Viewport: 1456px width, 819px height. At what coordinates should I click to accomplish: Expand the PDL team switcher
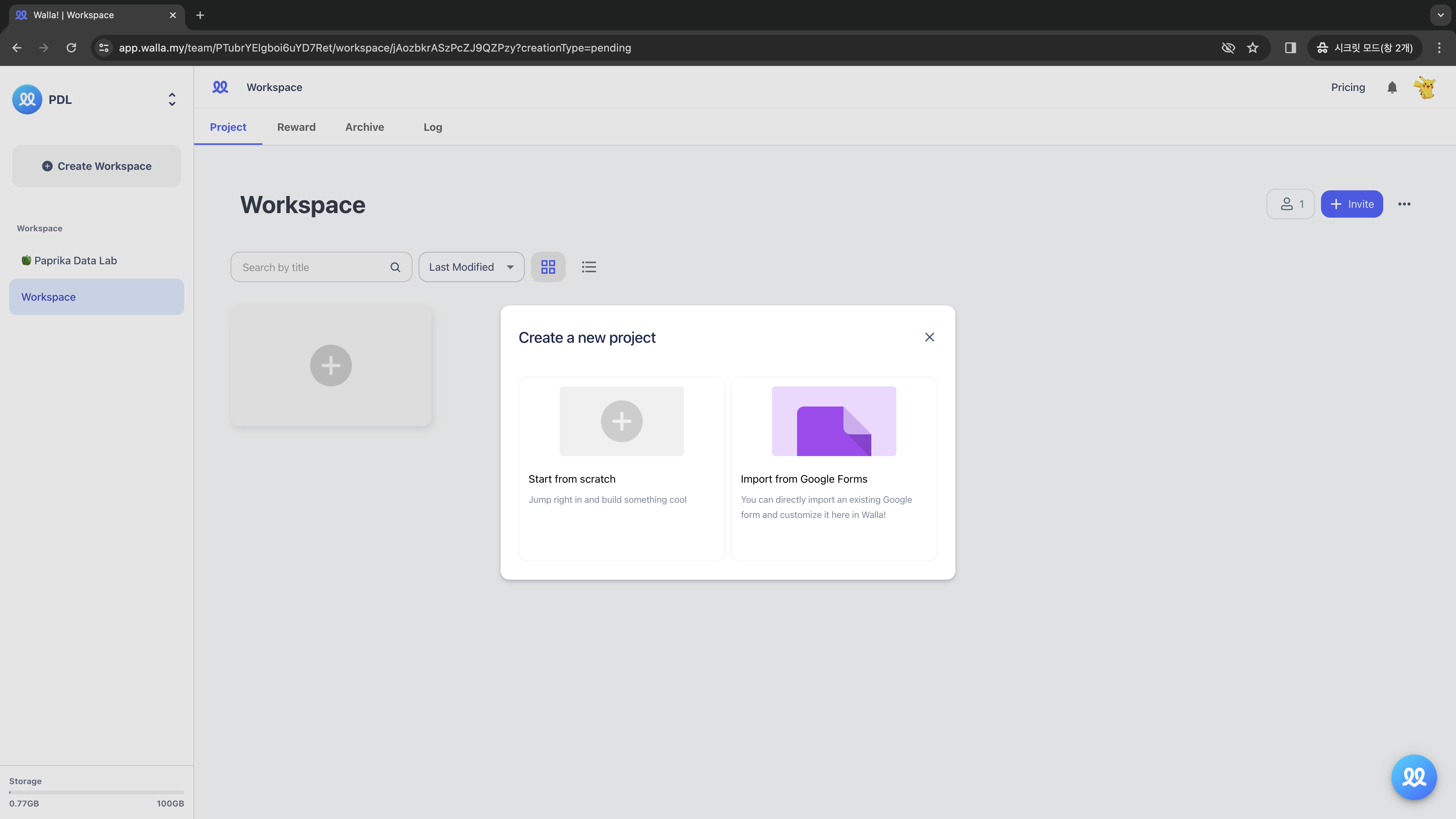pos(172,99)
